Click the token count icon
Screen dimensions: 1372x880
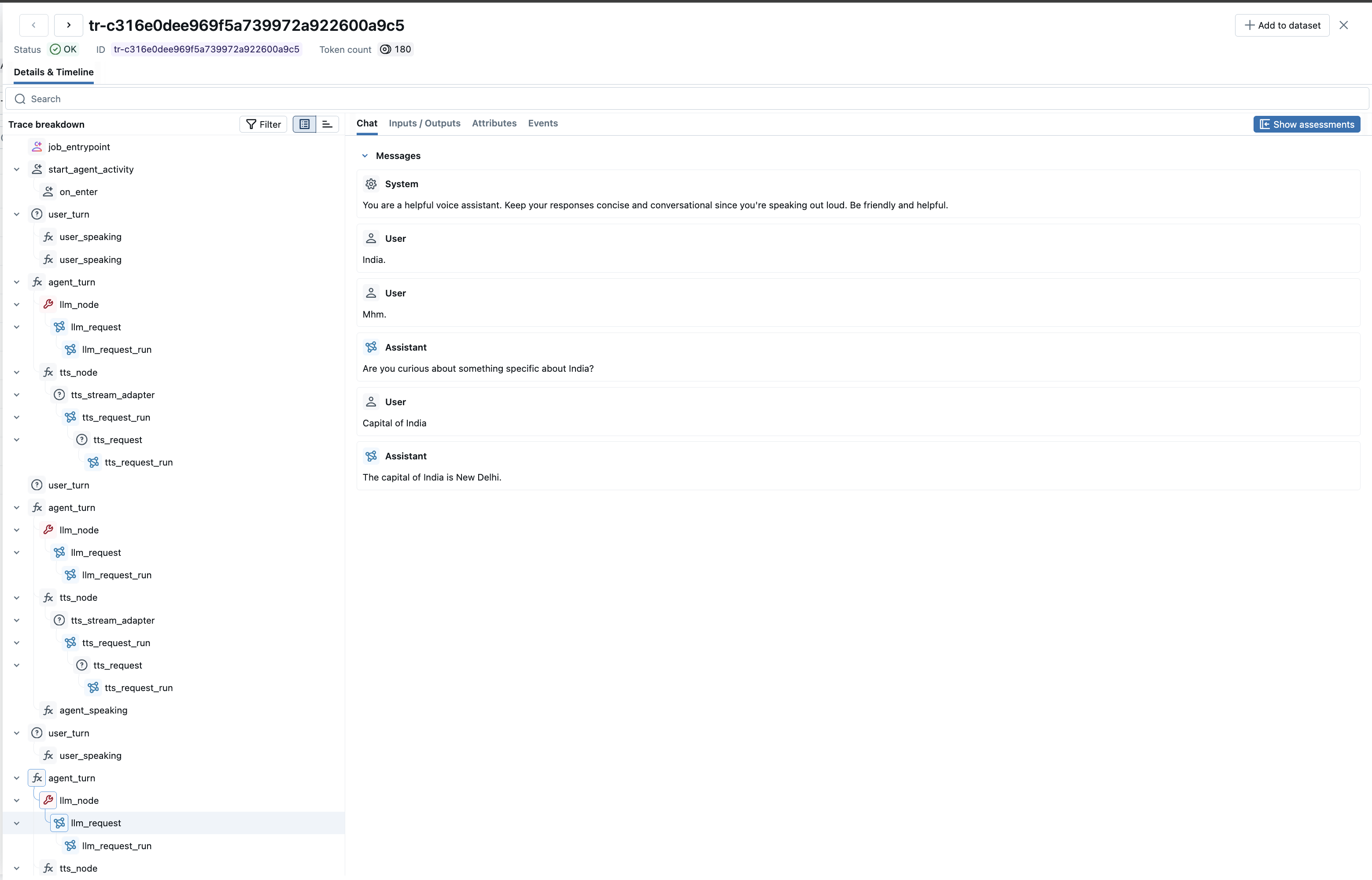tap(386, 49)
